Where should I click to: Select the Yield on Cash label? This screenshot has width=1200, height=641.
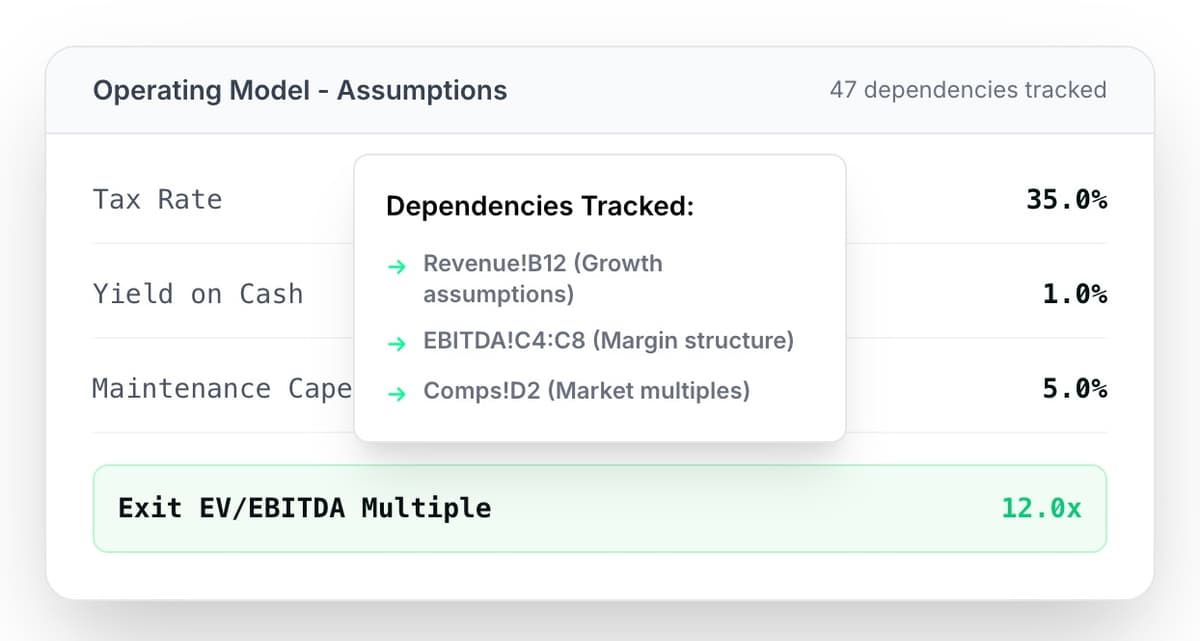pos(197,294)
